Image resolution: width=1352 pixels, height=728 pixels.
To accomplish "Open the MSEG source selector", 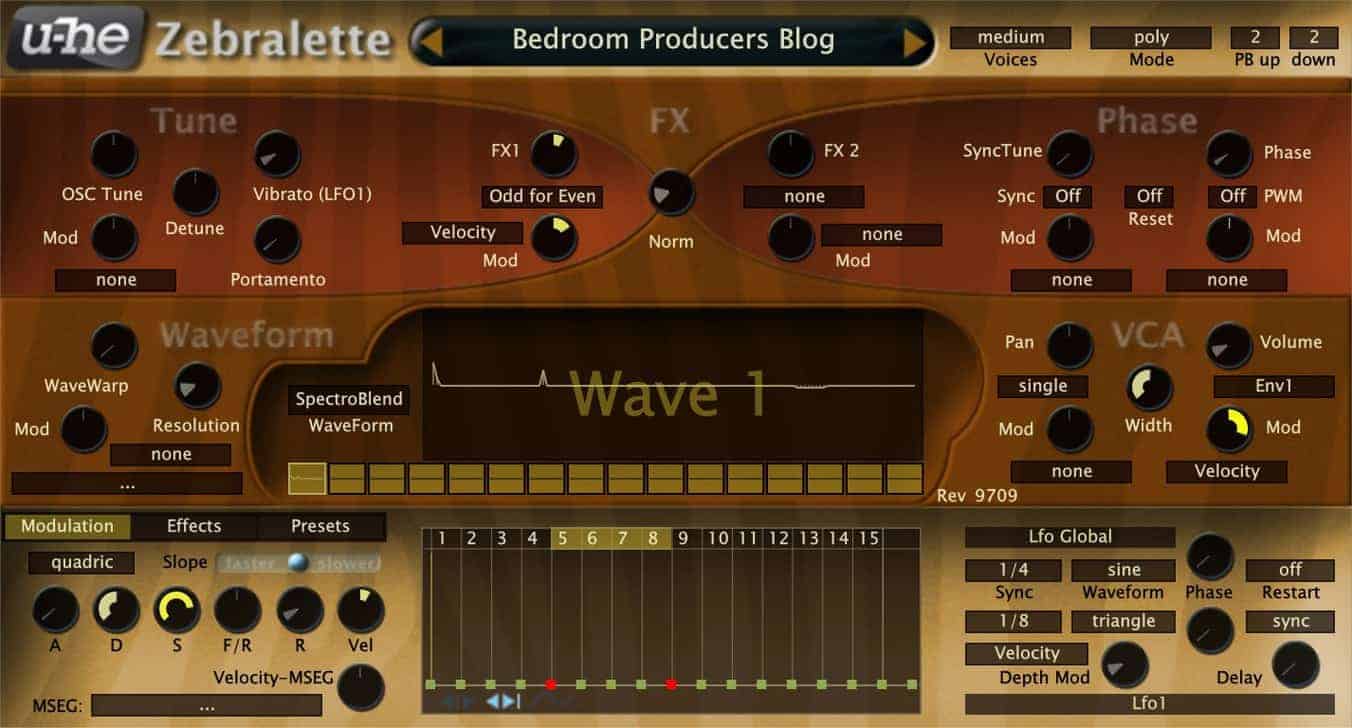I will point(207,705).
